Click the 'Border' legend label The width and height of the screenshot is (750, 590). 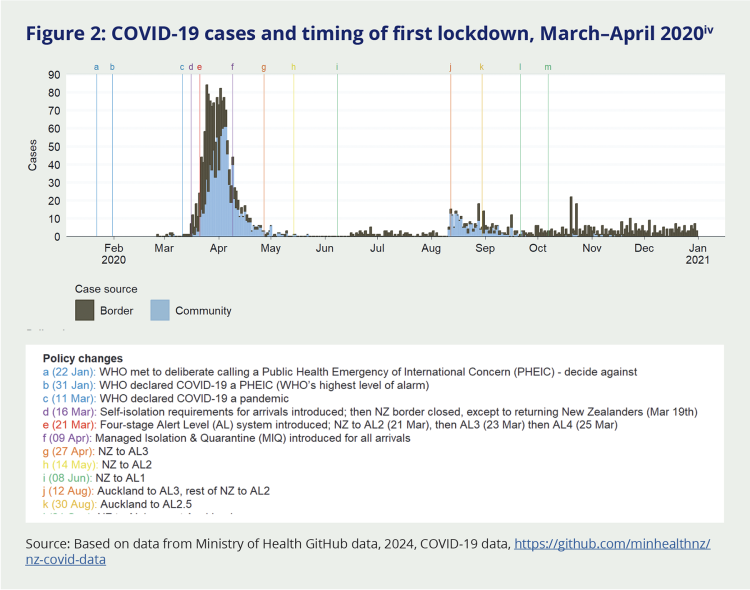[117, 311]
